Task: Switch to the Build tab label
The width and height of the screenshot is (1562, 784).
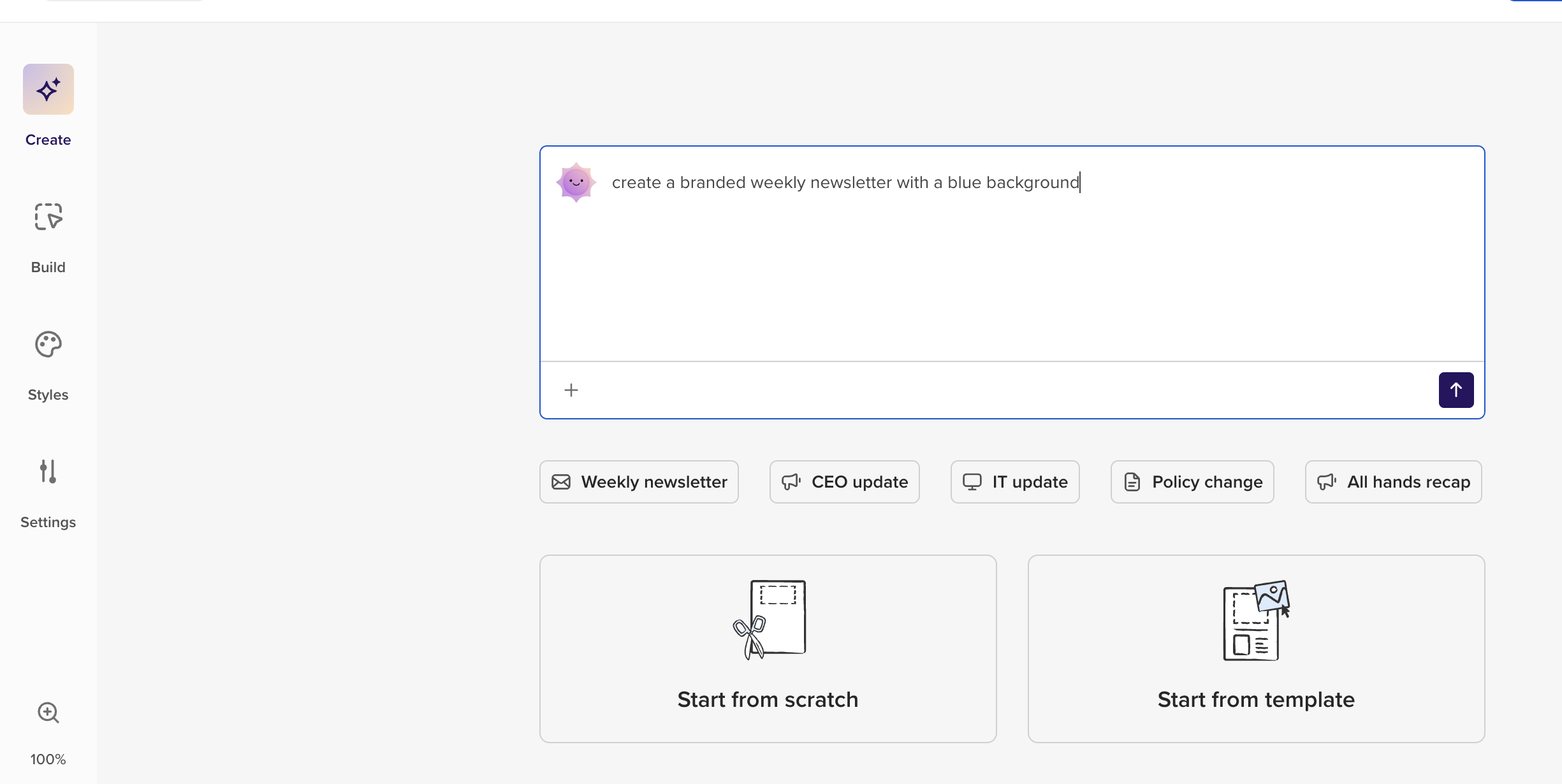Action: point(48,267)
